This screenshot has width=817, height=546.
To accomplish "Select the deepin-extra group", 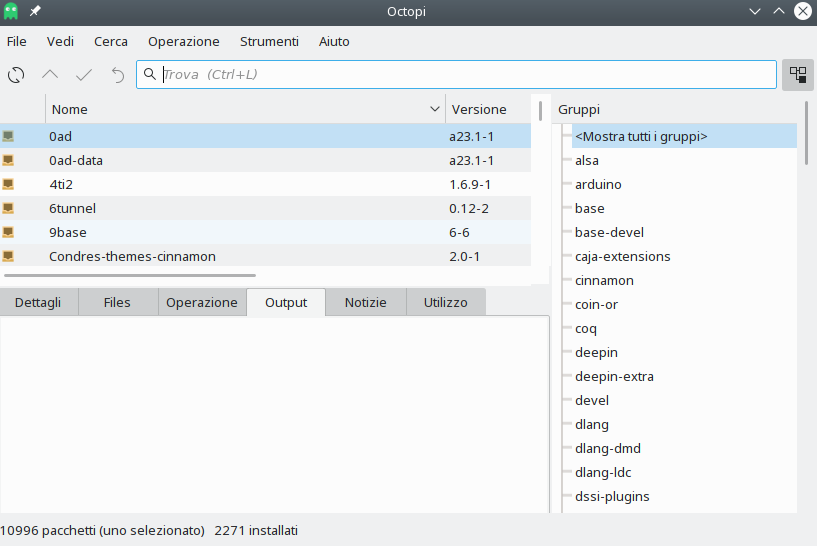I will click(x=614, y=376).
